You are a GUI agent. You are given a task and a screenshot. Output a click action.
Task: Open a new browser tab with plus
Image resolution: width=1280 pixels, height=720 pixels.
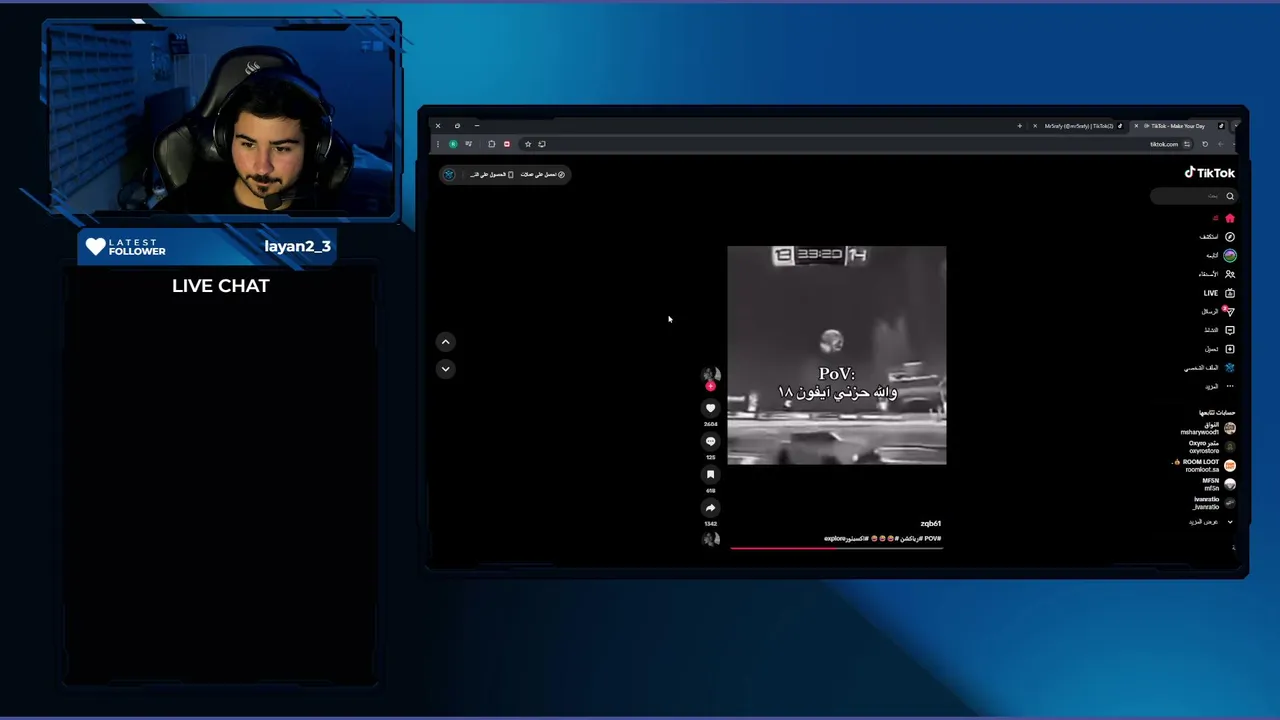[x=1019, y=126]
